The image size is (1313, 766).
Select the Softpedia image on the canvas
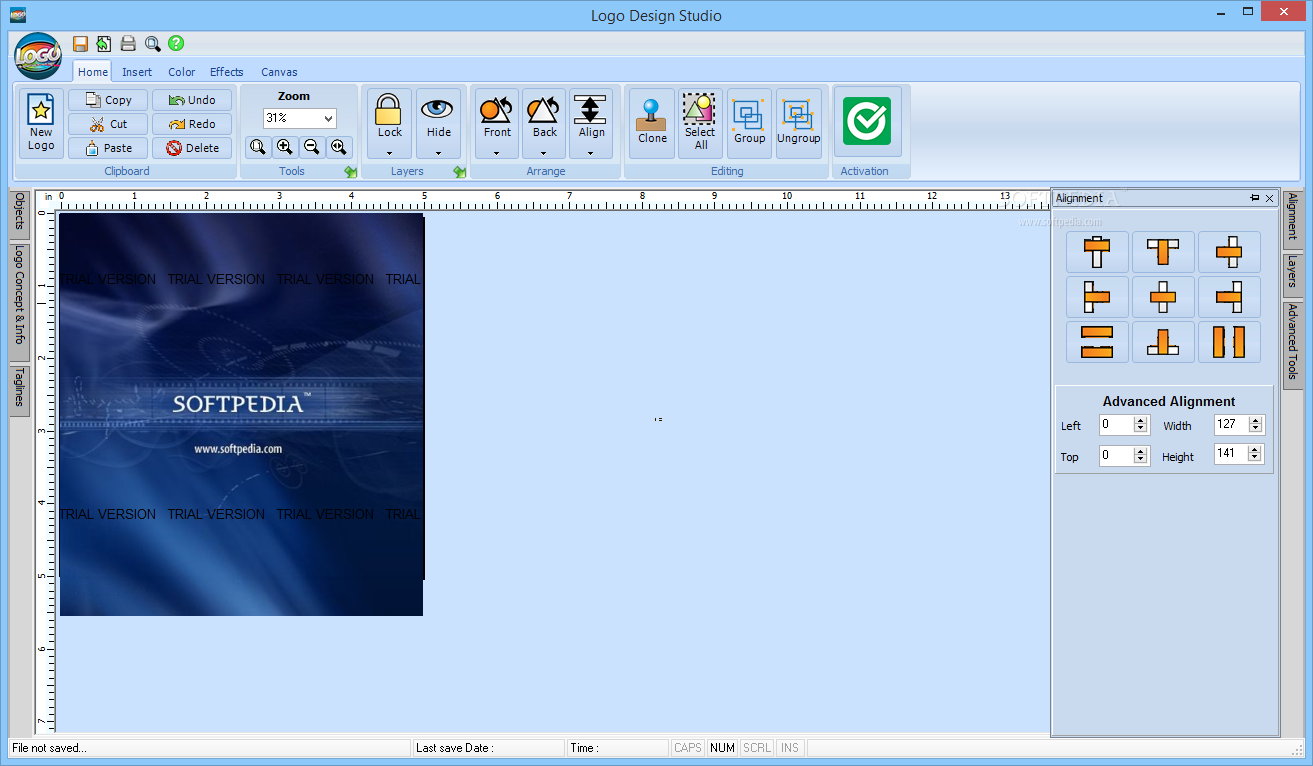(241, 414)
